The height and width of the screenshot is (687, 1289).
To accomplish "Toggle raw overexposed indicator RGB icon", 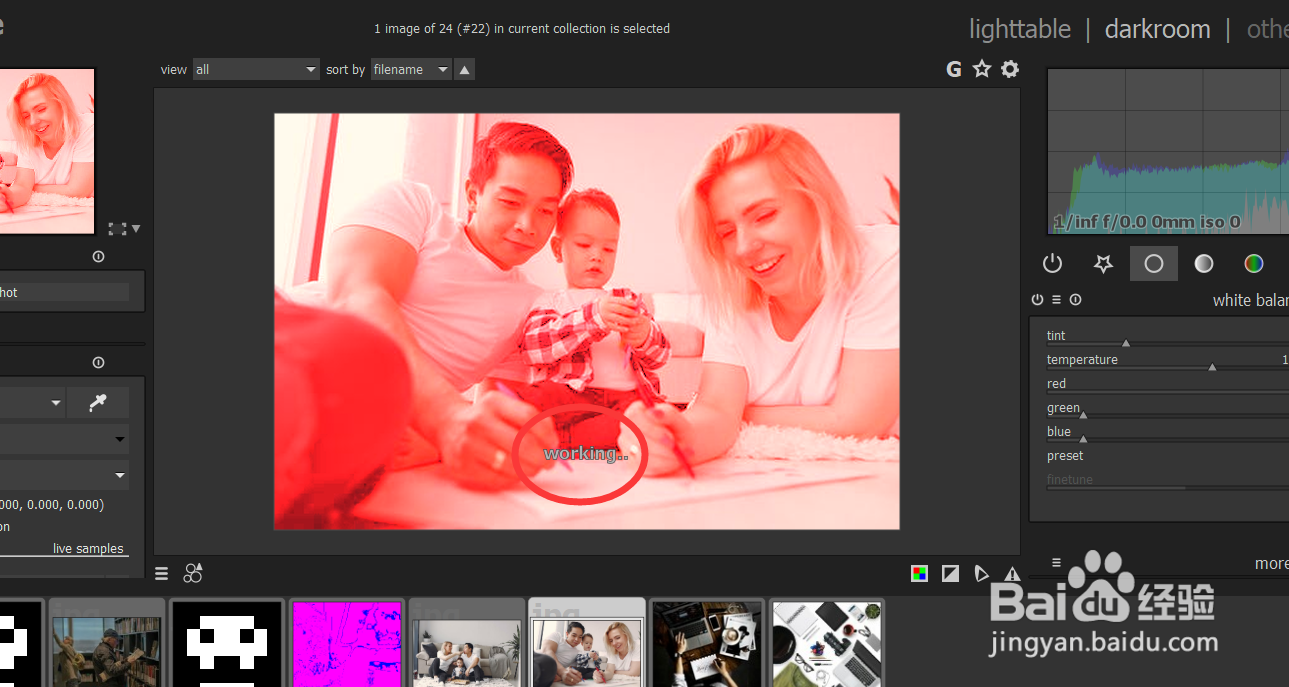I will [919, 573].
